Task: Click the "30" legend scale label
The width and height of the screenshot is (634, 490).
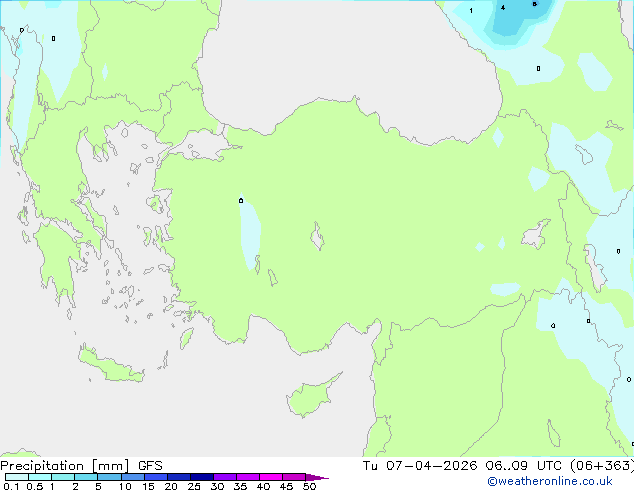Action: (217, 486)
